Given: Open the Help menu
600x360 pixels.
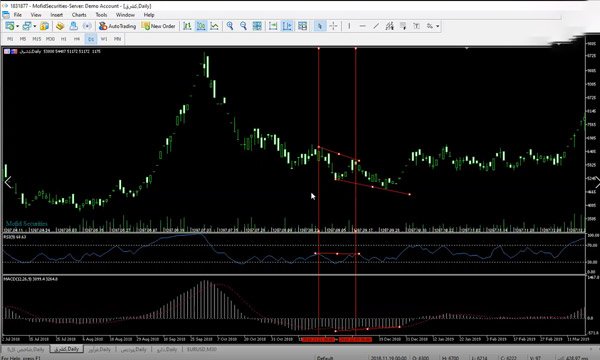Looking at the screenshot, I should click(149, 15).
